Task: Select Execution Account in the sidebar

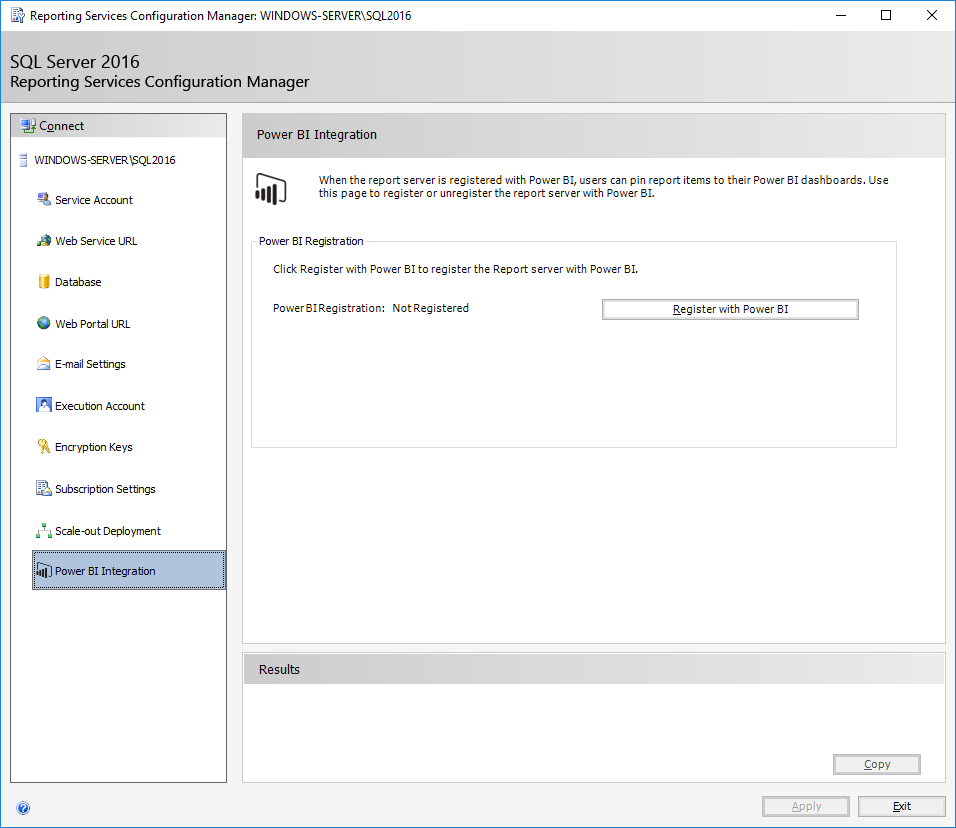Action: click(99, 406)
